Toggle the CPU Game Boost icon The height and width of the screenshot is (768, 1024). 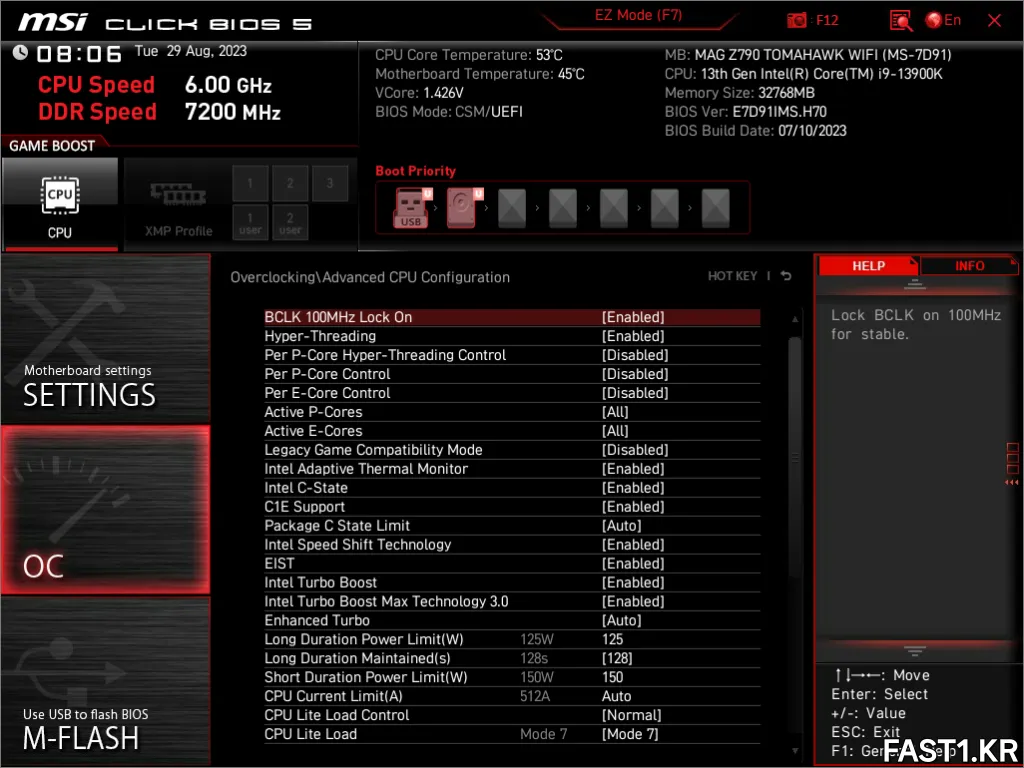tap(60, 205)
